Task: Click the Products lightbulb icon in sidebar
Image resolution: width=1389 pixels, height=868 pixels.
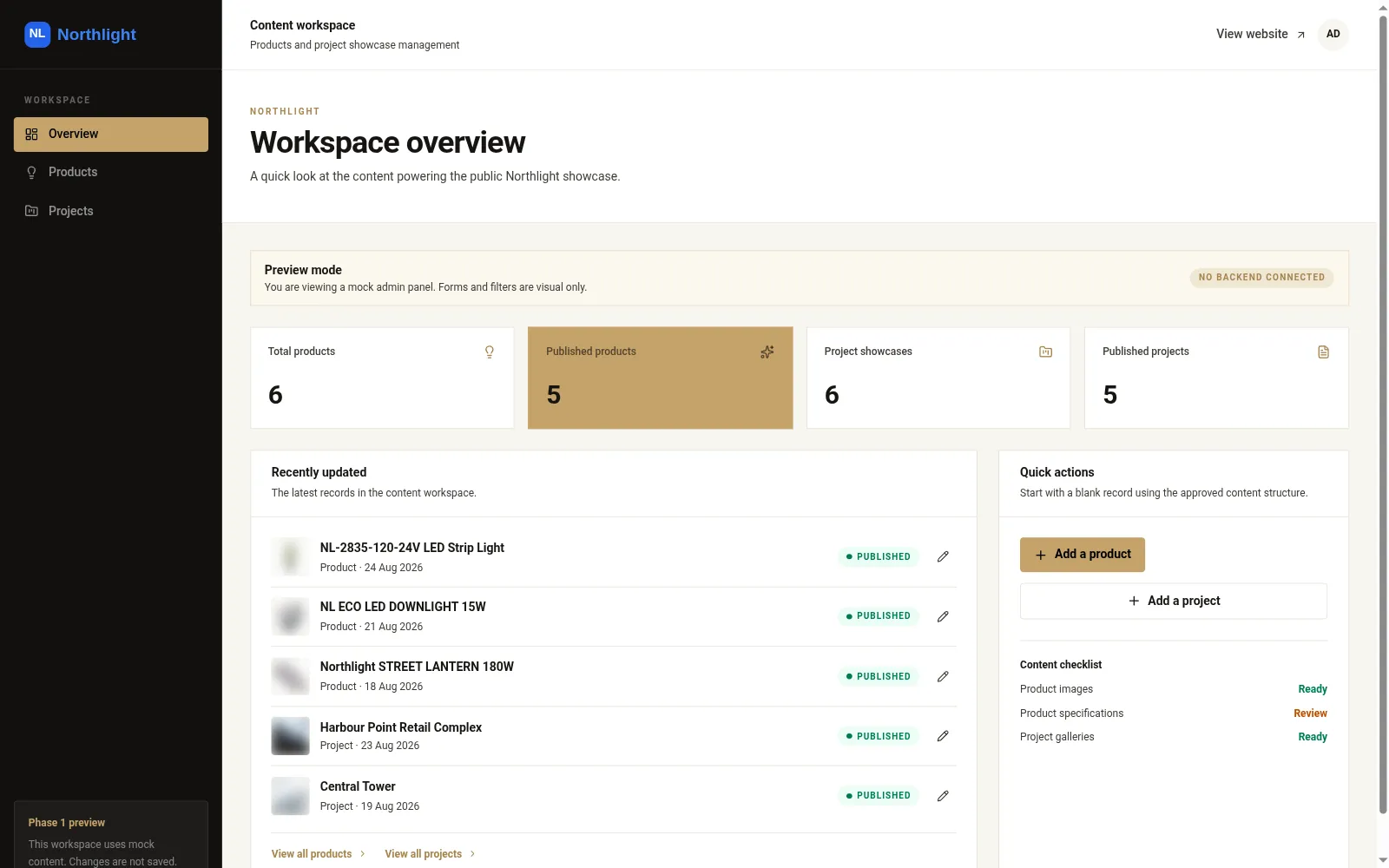Action: click(31, 173)
